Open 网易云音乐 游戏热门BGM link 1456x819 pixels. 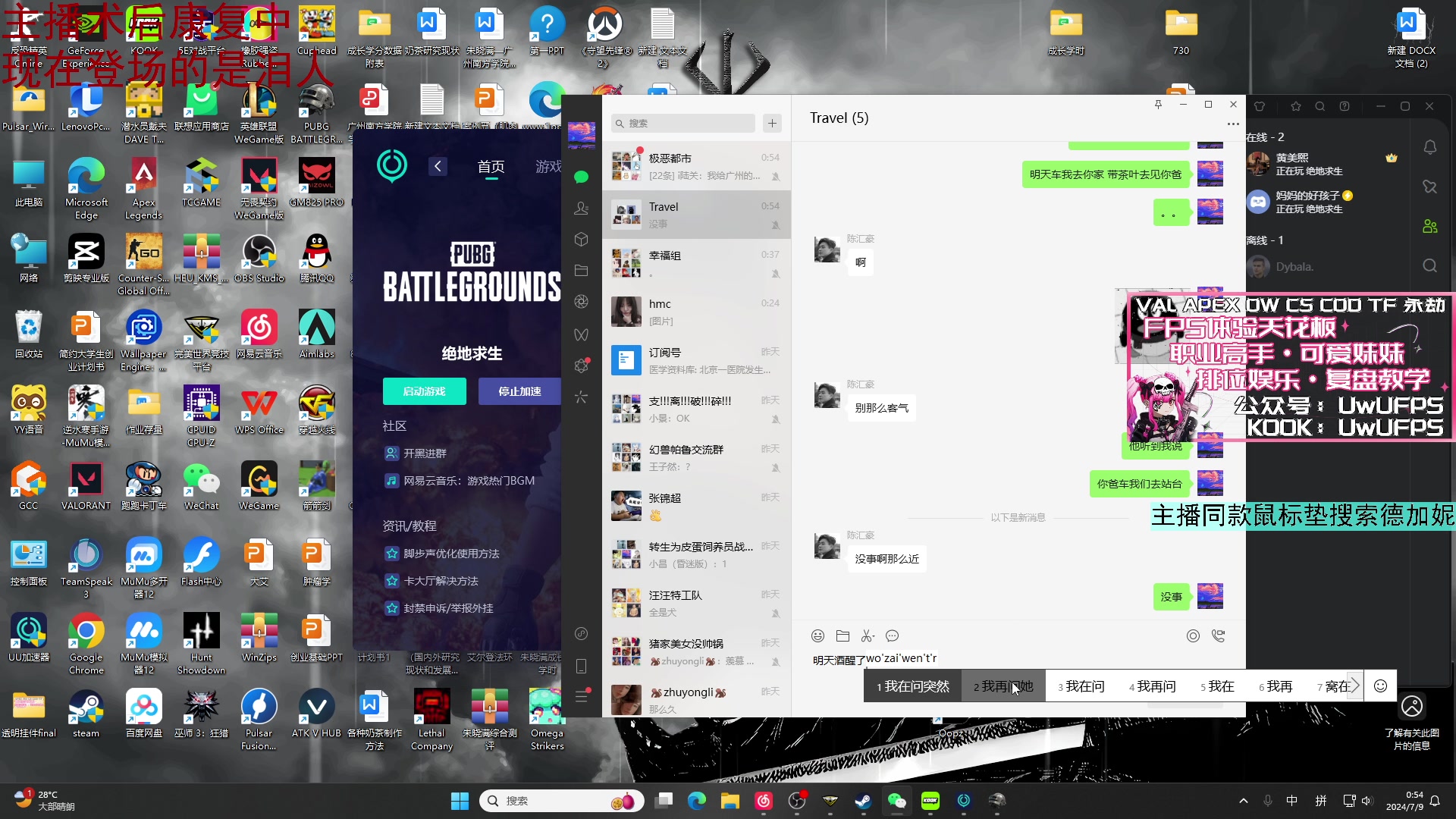[x=461, y=481]
